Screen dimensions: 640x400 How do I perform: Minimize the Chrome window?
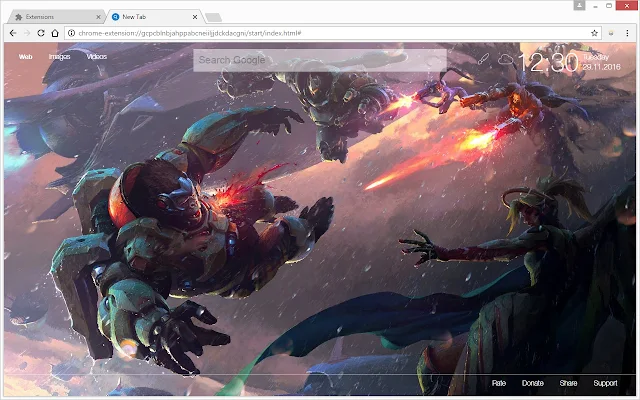[x=596, y=6]
